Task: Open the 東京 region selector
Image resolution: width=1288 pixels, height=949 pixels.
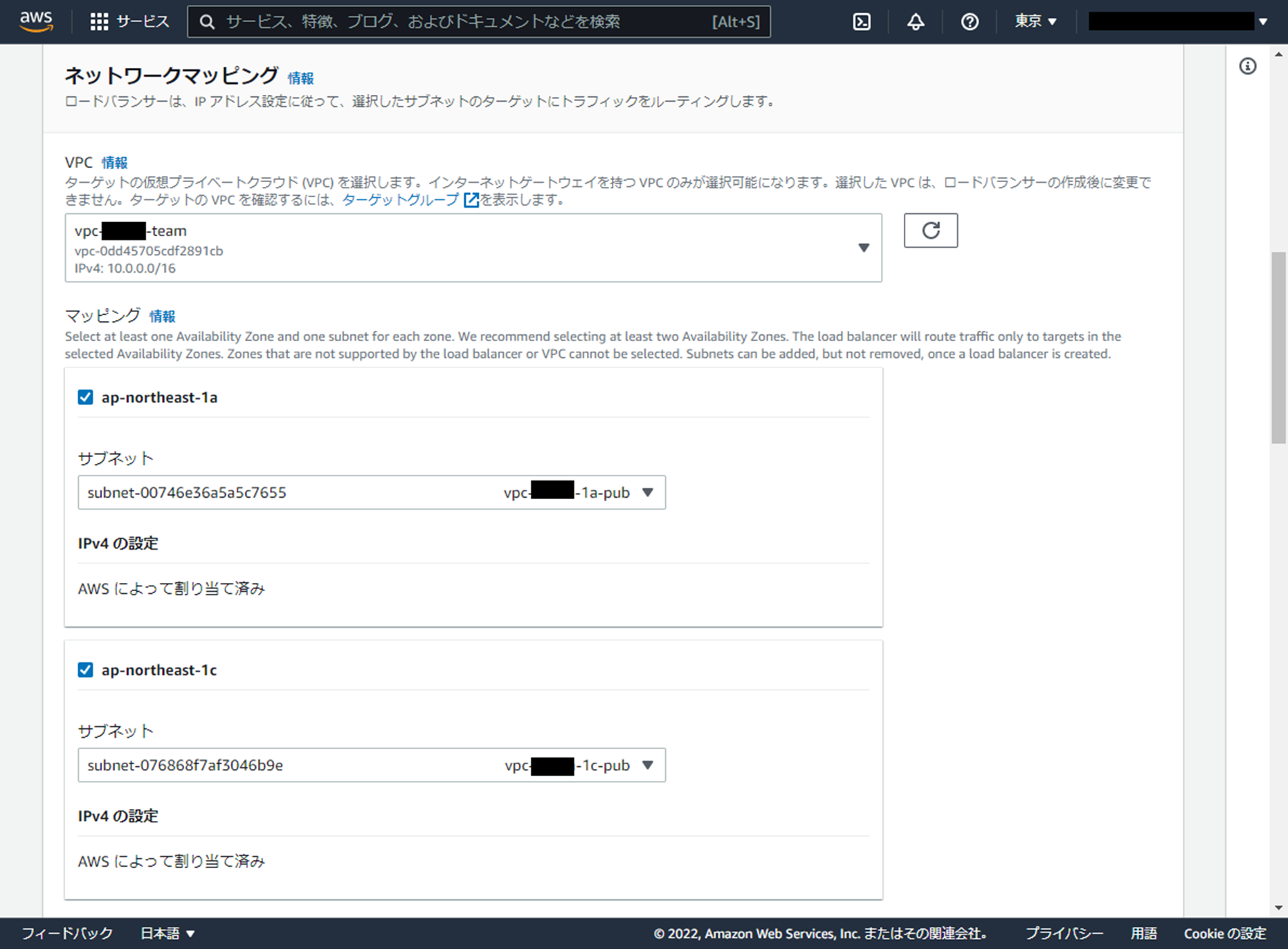Action: click(1035, 21)
